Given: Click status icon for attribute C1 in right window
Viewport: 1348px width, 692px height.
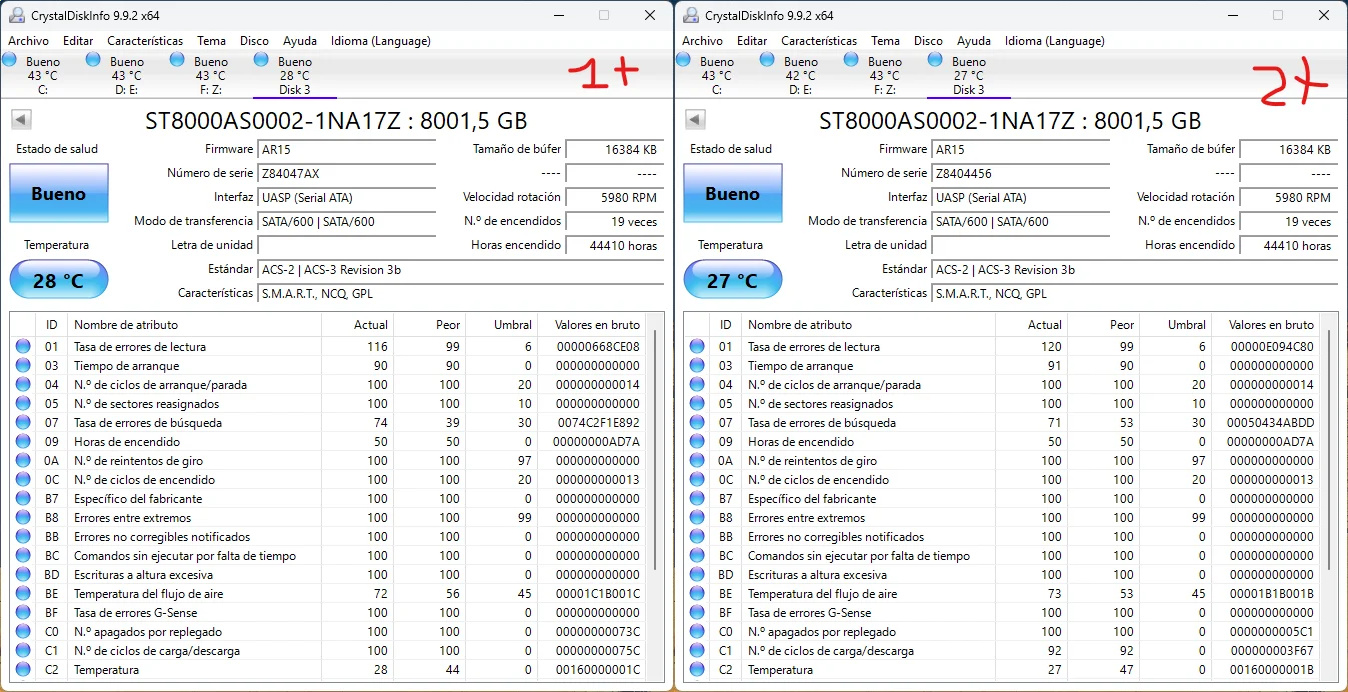Looking at the screenshot, I should 697,651.
